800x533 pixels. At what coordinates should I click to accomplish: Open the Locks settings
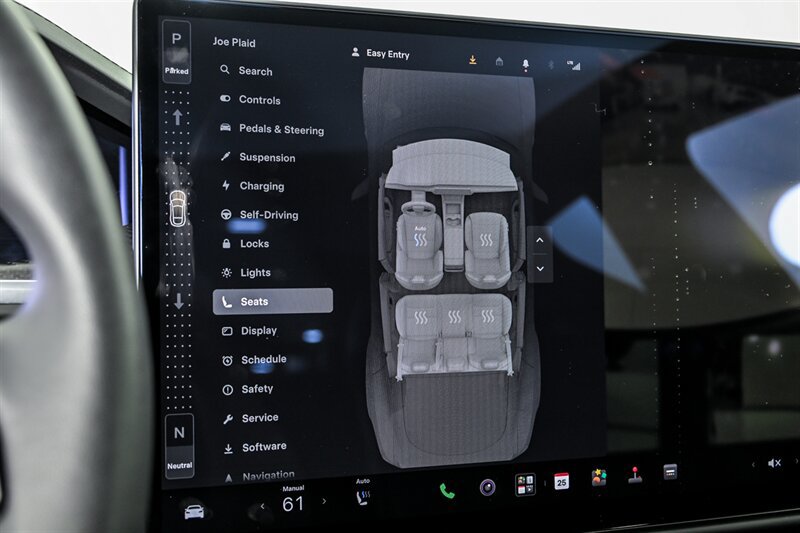coord(245,243)
